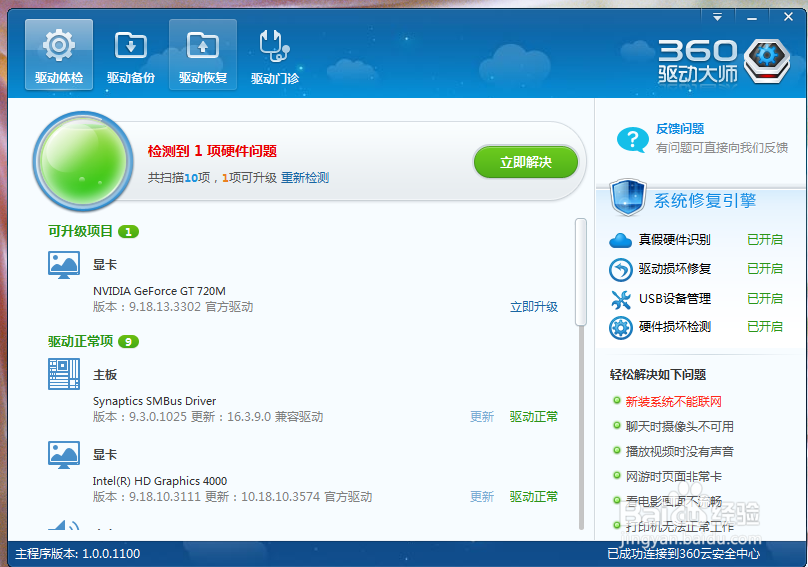Click the 主板 motherboard icon
The image size is (808, 567).
point(64,374)
